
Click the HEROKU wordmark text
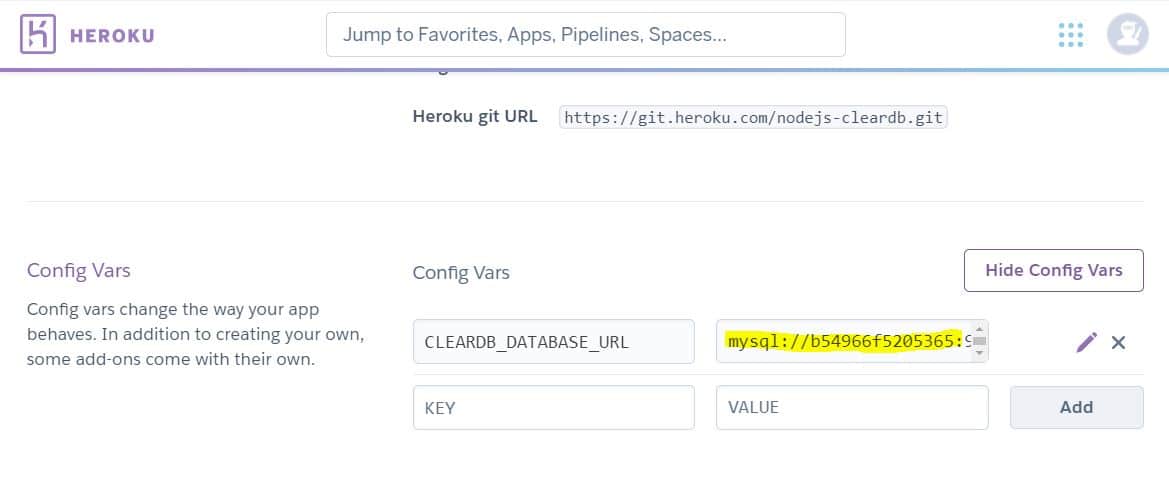(x=112, y=35)
